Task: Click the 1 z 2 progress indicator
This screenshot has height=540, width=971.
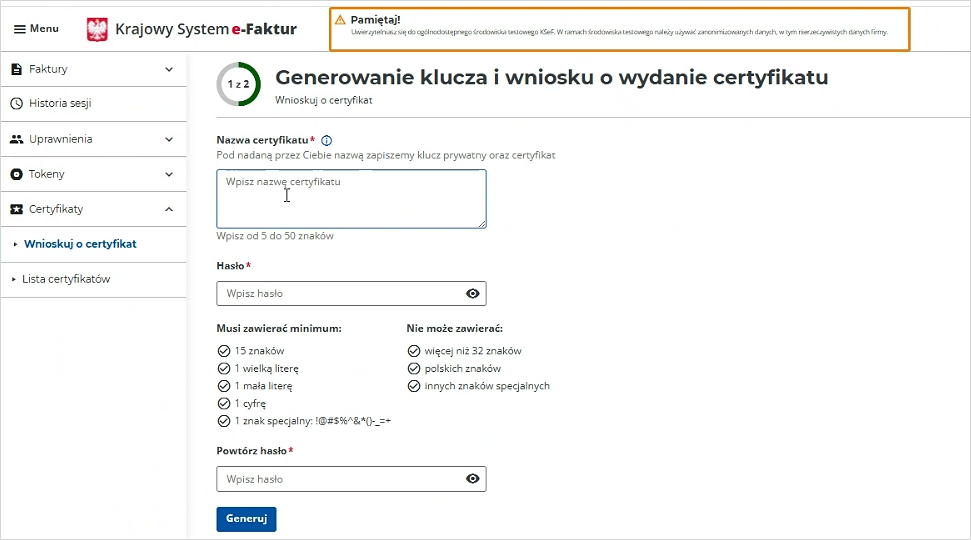Action: pyautogui.click(x=239, y=85)
